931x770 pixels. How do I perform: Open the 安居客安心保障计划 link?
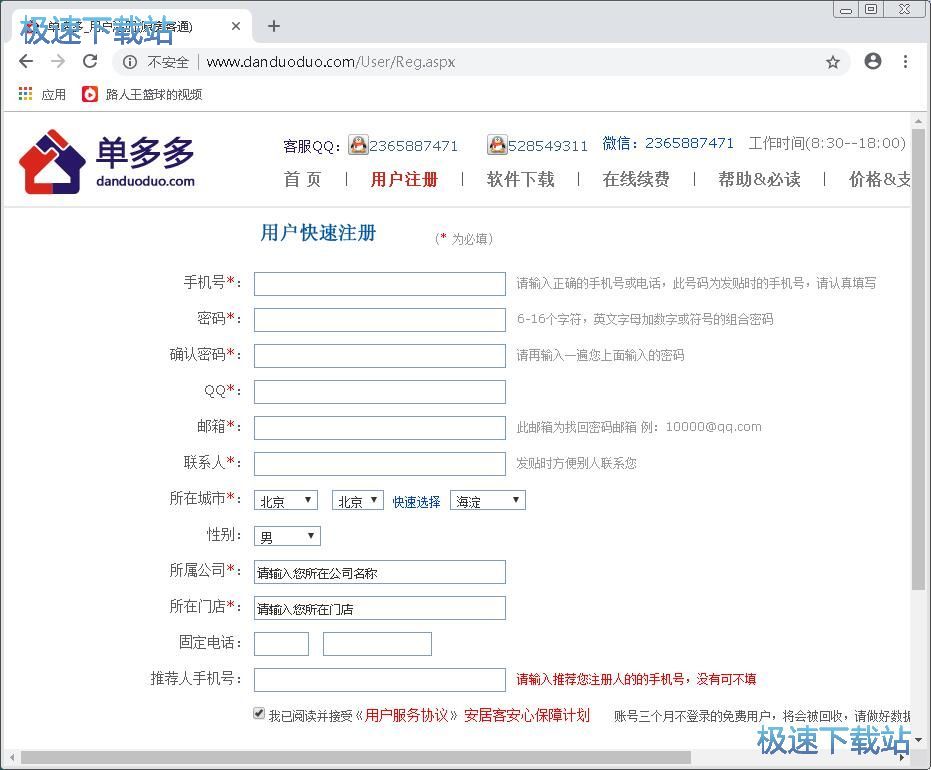coord(527,715)
